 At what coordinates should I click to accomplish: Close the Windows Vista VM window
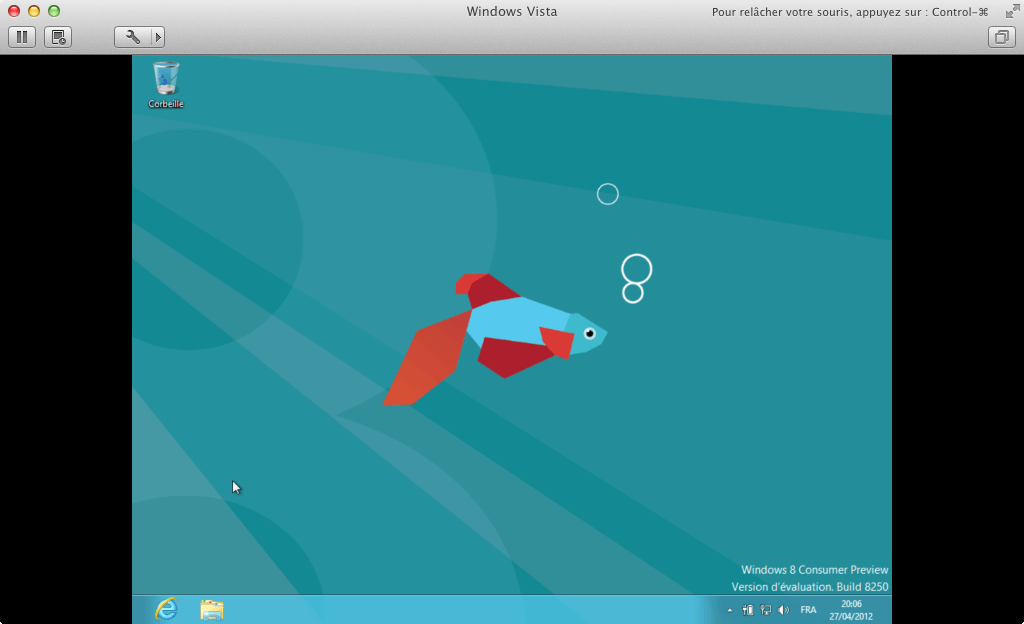(14, 11)
